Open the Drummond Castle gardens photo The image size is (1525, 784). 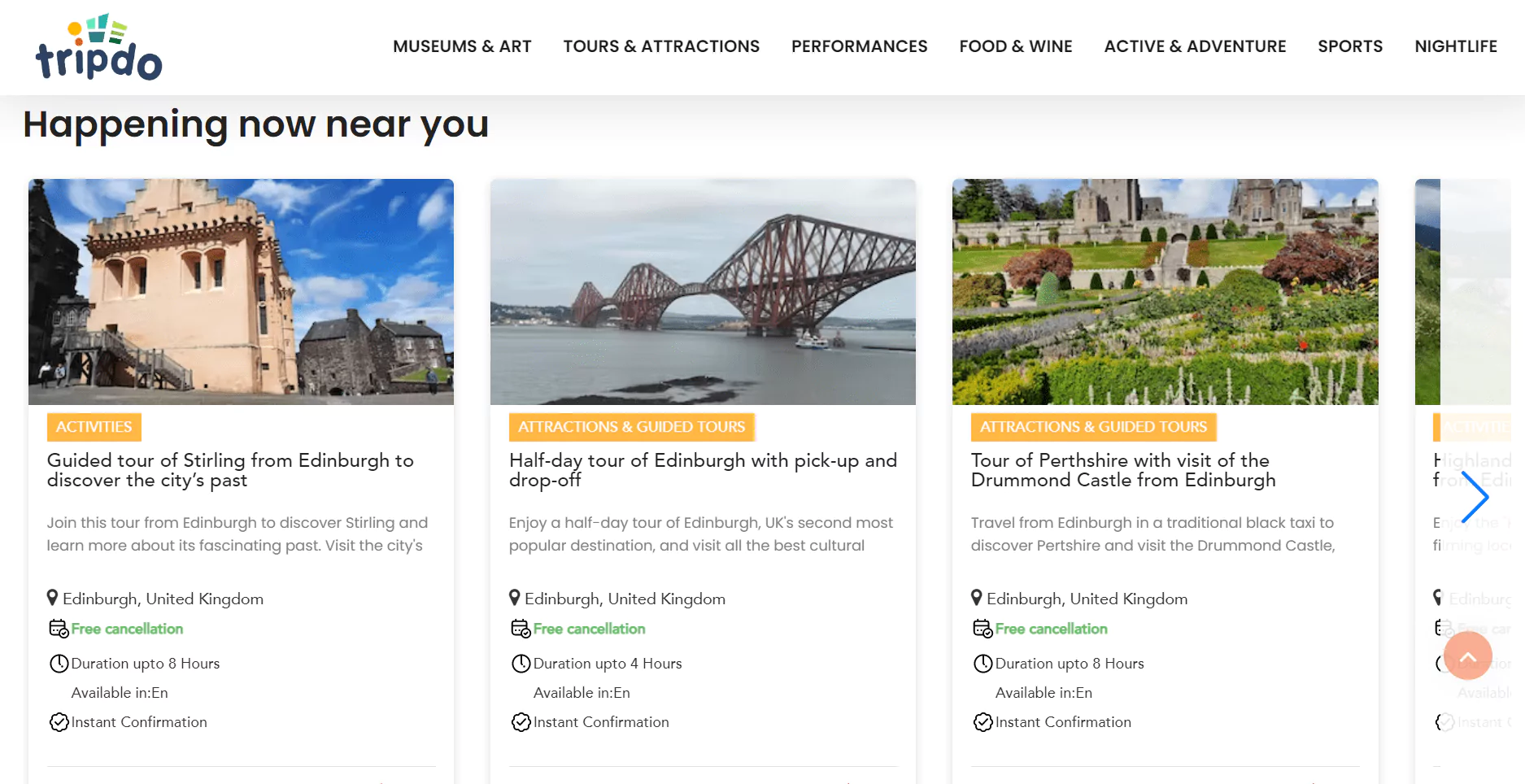click(1165, 292)
